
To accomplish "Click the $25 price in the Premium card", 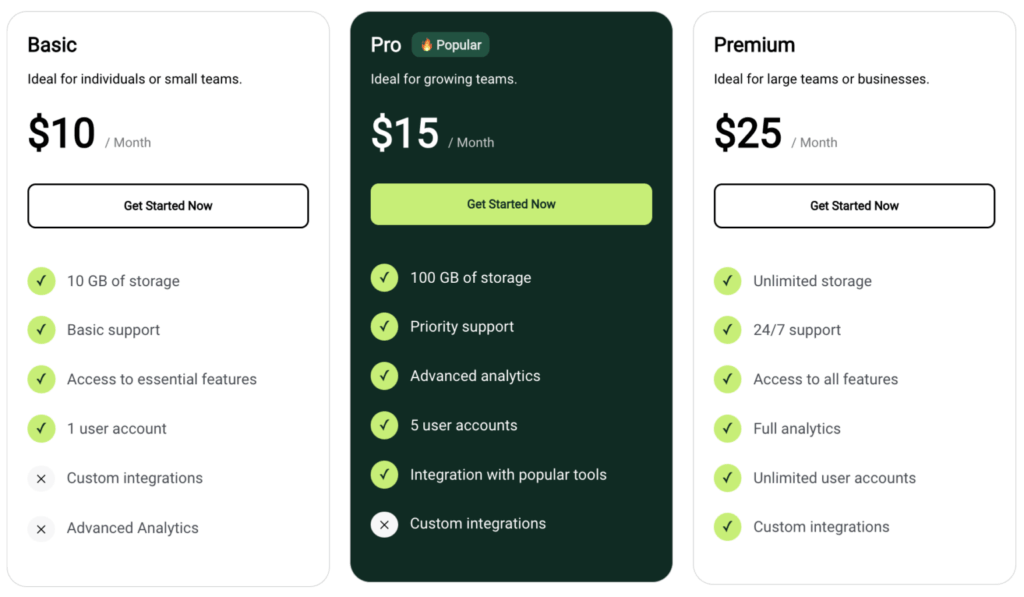I will (747, 133).
